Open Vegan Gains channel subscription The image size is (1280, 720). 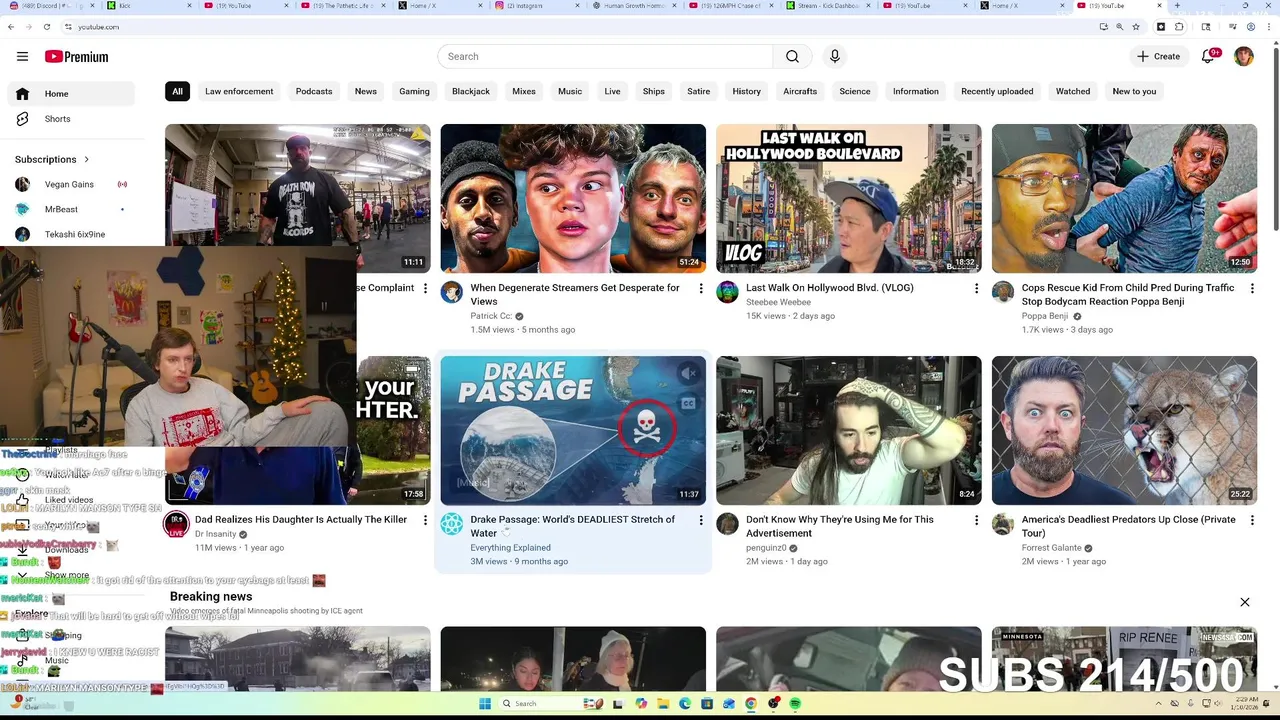pyautogui.click(x=70, y=184)
